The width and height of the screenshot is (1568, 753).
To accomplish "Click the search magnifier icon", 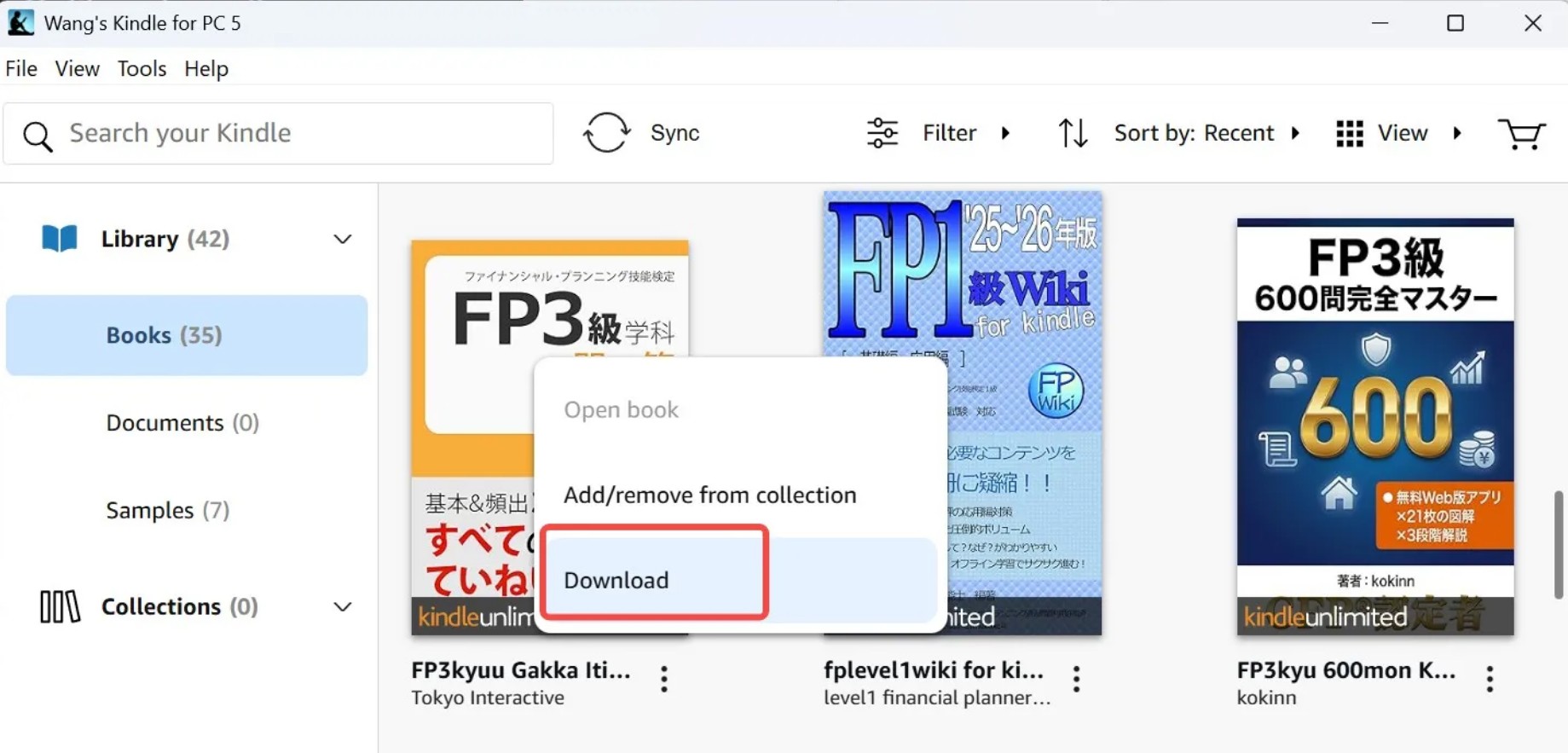I will click(x=38, y=136).
